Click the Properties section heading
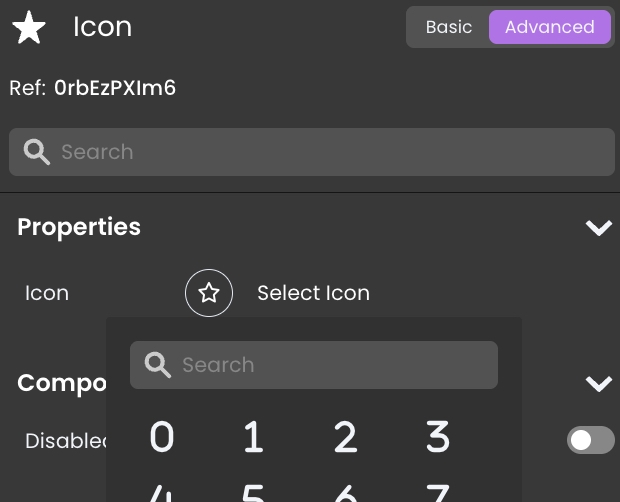Screen dimensions: 620x502 click(x=79, y=227)
